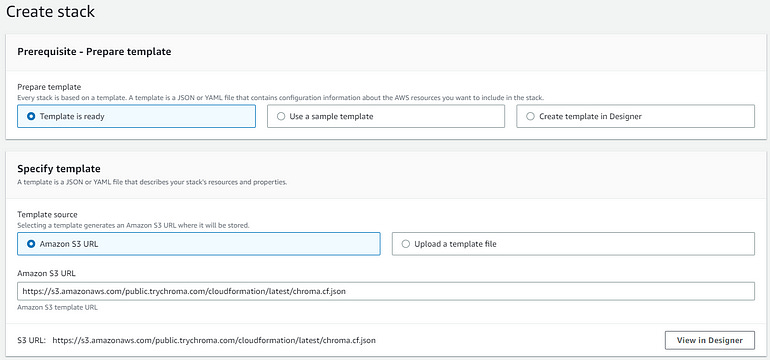Image resolution: width=770 pixels, height=360 pixels.
Task: Click the Template source field label
Action: tap(48, 215)
